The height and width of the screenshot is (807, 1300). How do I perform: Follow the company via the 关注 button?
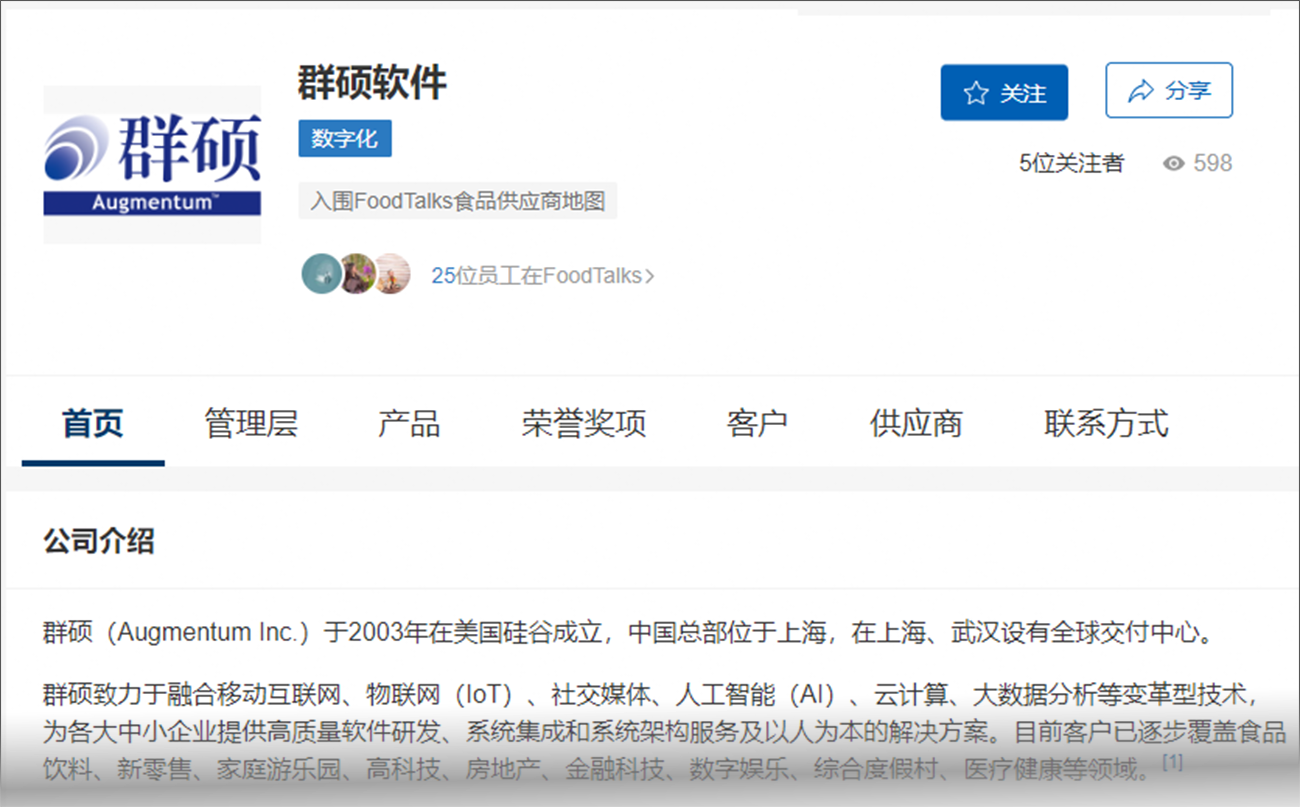pos(1004,91)
